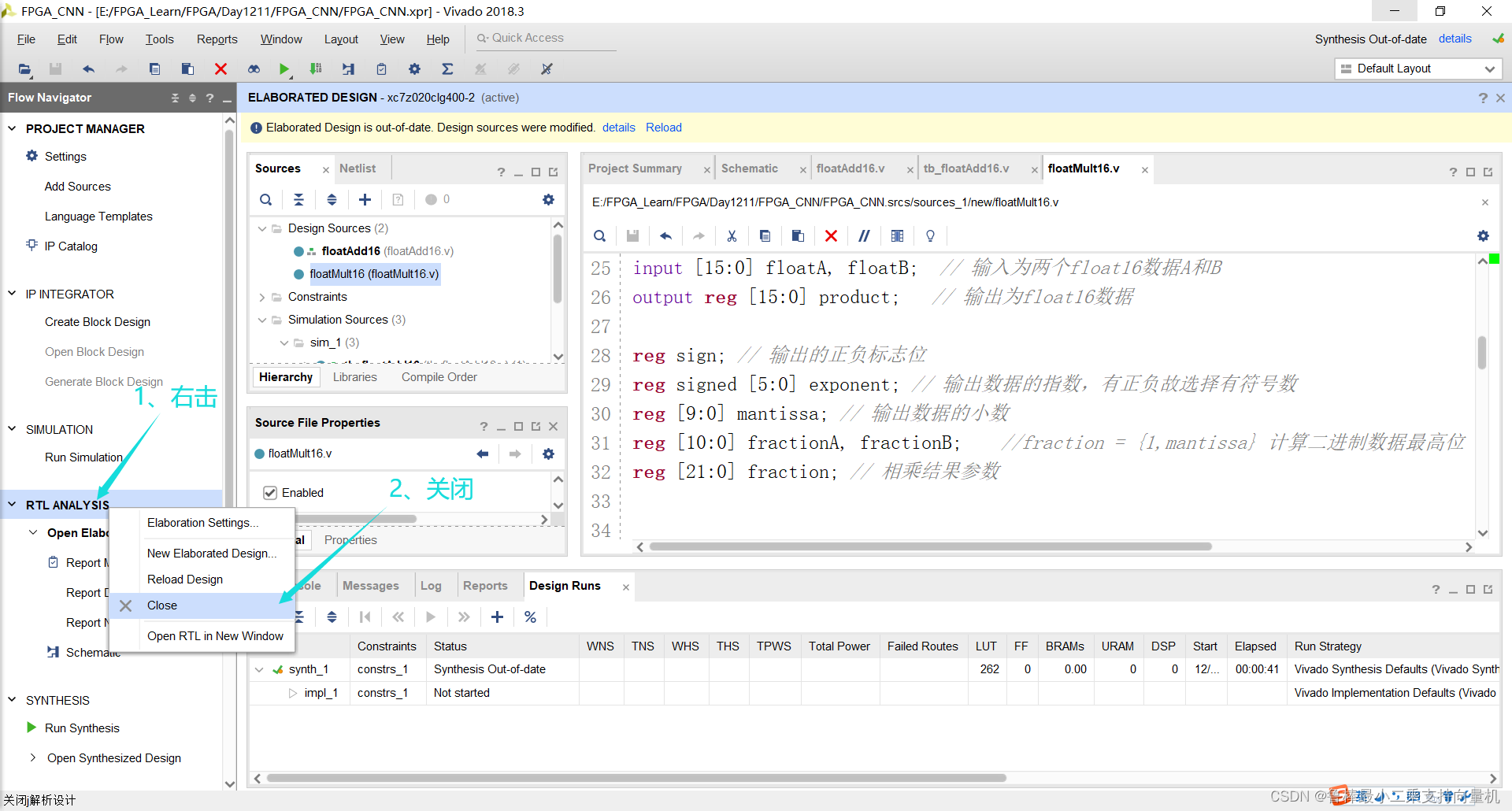This screenshot has height=811, width=1512.
Task: Open the Flow menu
Action: tap(111, 39)
